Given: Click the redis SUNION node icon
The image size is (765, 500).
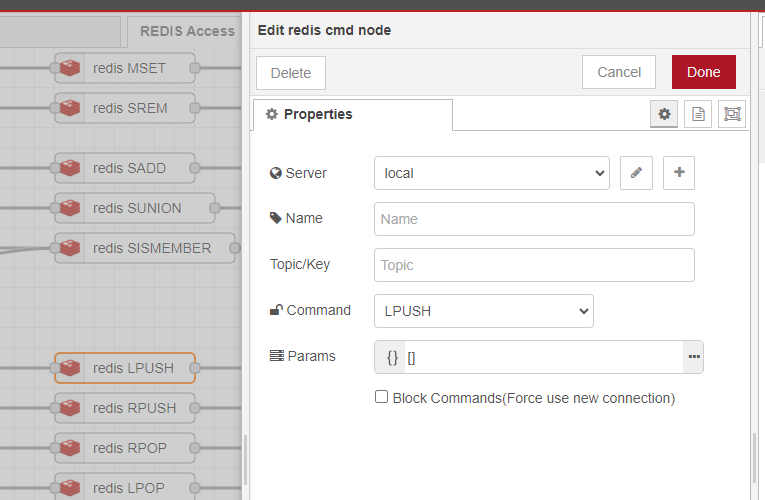Looking at the screenshot, I should [70, 208].
